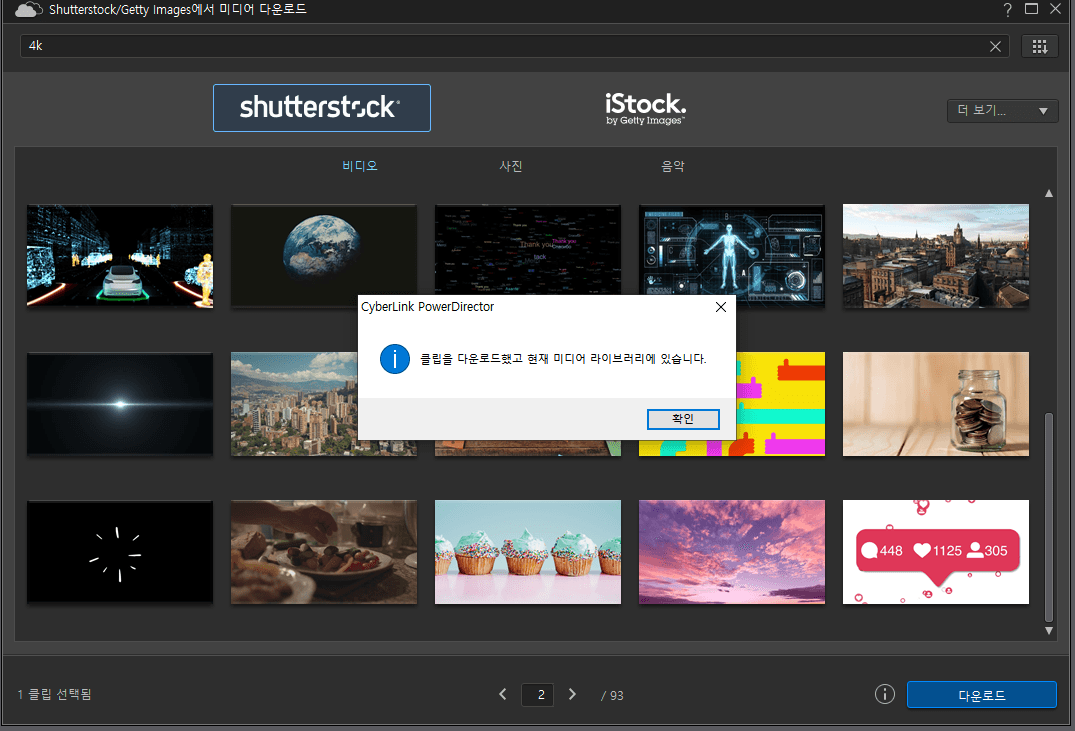Select the cupcakes video thumbnail
This screenshot has width=1075, height=731.
point(528,552)
